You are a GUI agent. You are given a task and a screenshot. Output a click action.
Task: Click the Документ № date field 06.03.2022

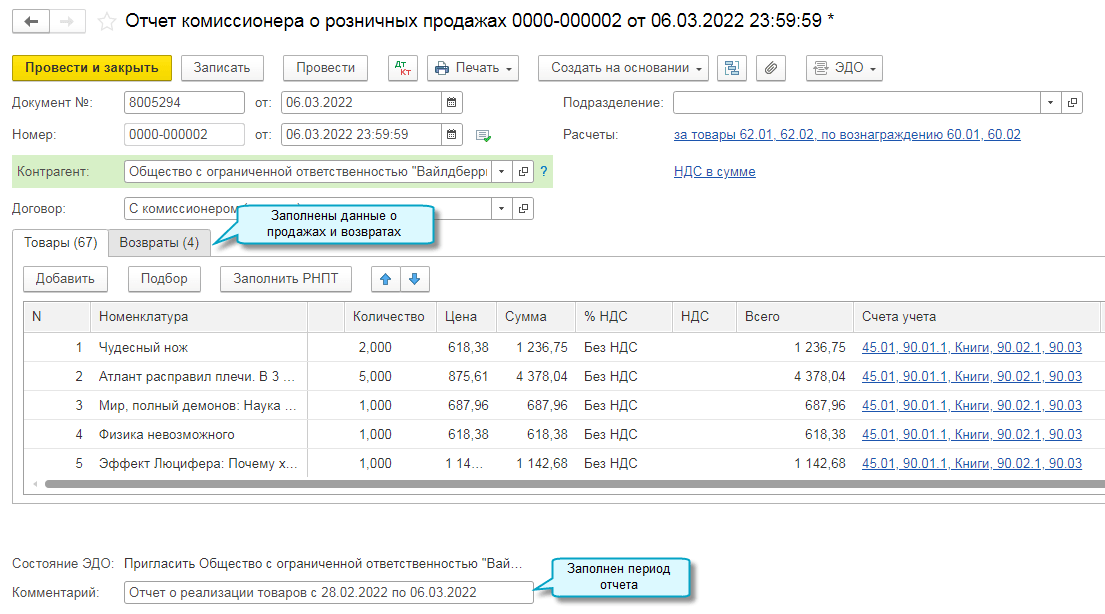tap(361, 102)
